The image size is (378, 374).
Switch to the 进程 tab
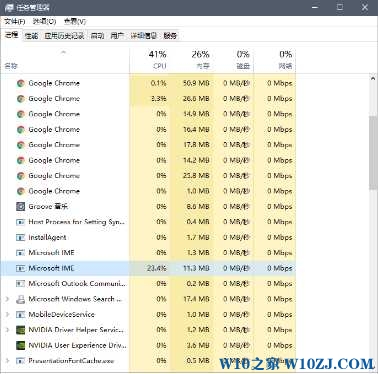[x=11, y=35]
